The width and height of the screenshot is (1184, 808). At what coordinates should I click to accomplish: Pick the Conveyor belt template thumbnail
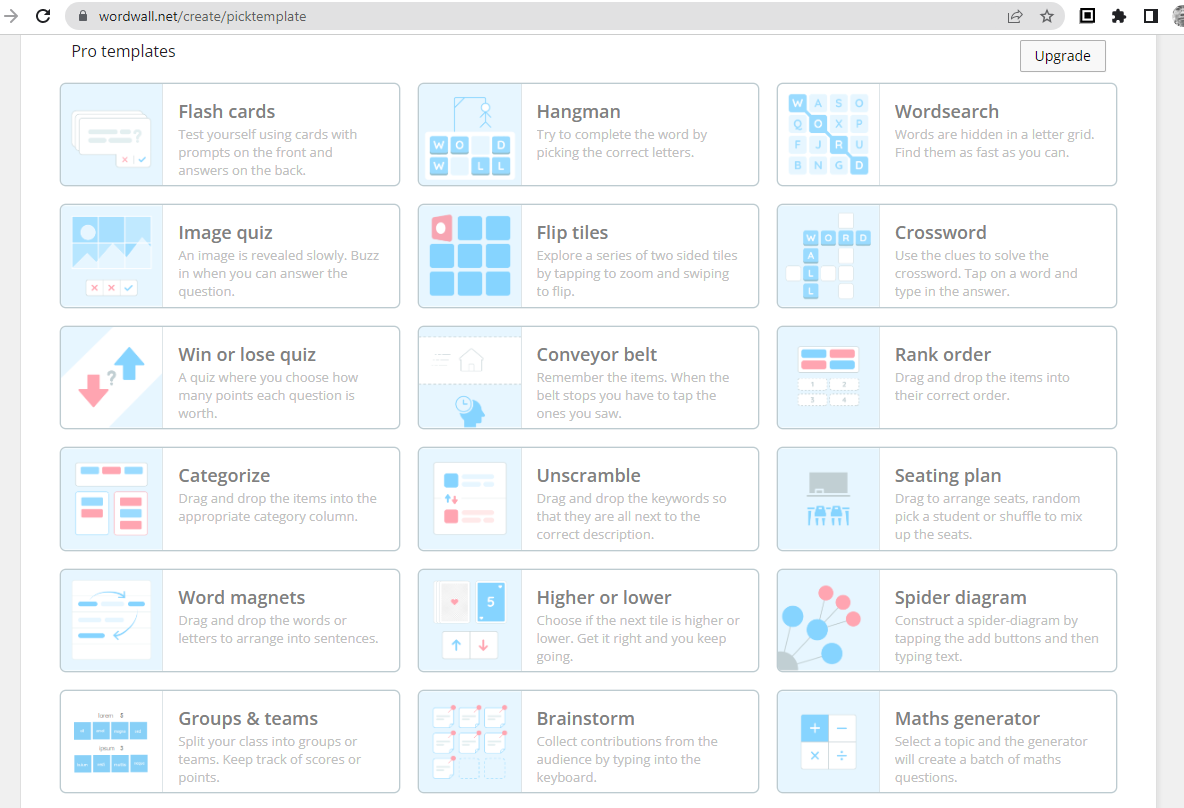469,378
